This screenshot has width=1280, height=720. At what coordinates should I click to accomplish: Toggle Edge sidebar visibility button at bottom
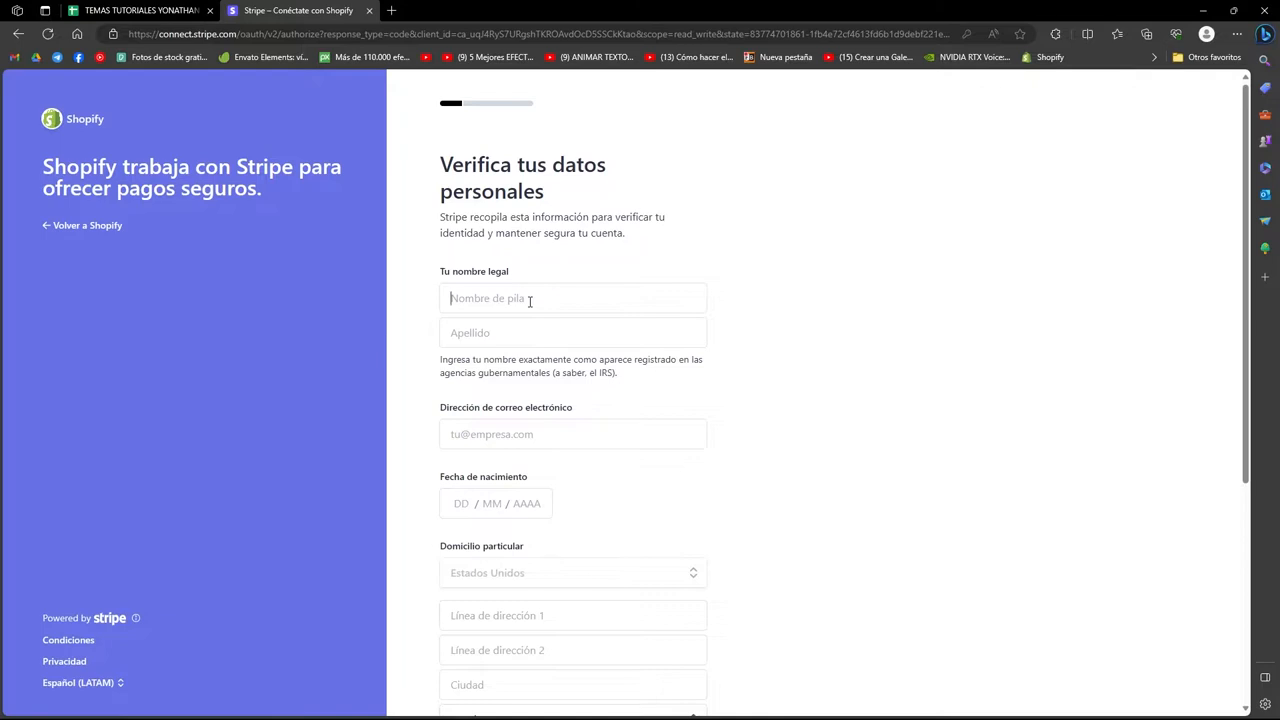click(x=1265, y=678)
